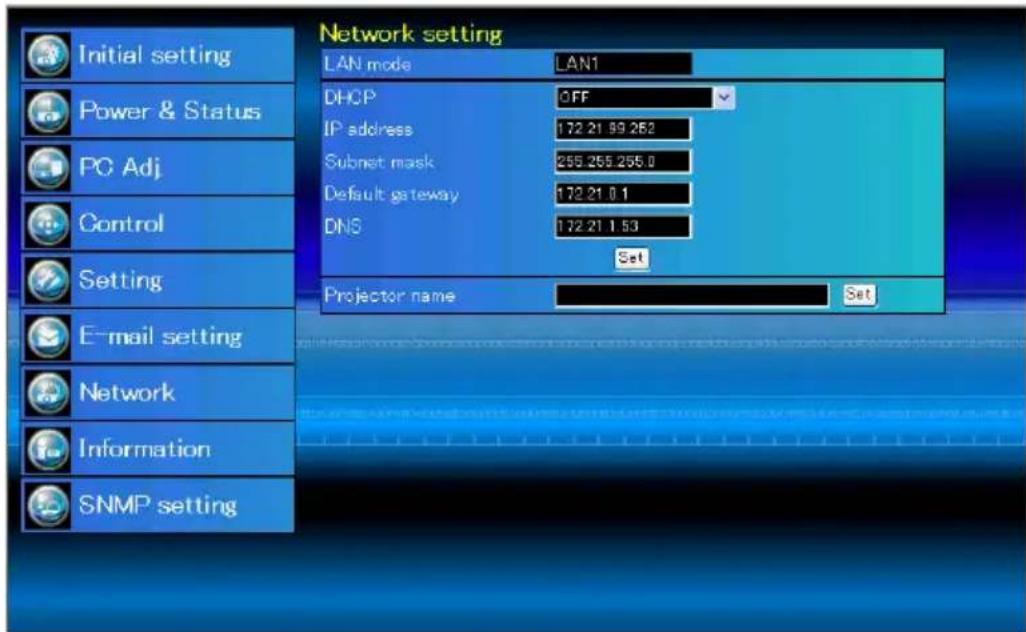Screen dimensions: 1026x632
Task: Click the IP address label
Action: (368, 129)
